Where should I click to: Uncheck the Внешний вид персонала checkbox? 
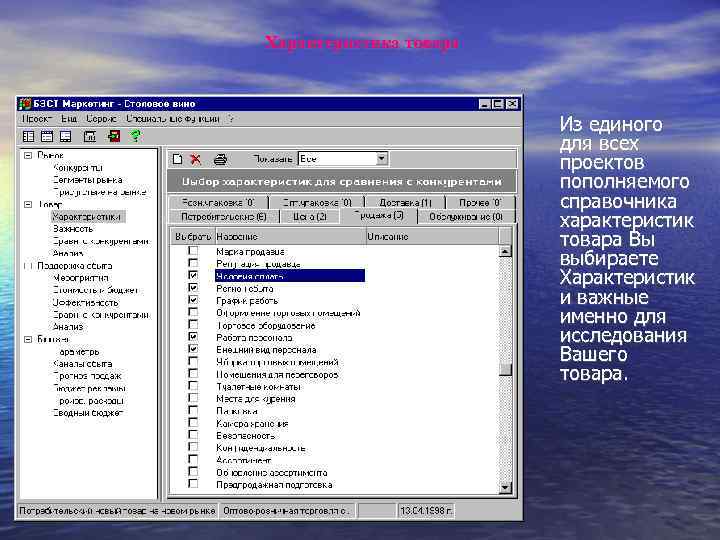point(193,349)
